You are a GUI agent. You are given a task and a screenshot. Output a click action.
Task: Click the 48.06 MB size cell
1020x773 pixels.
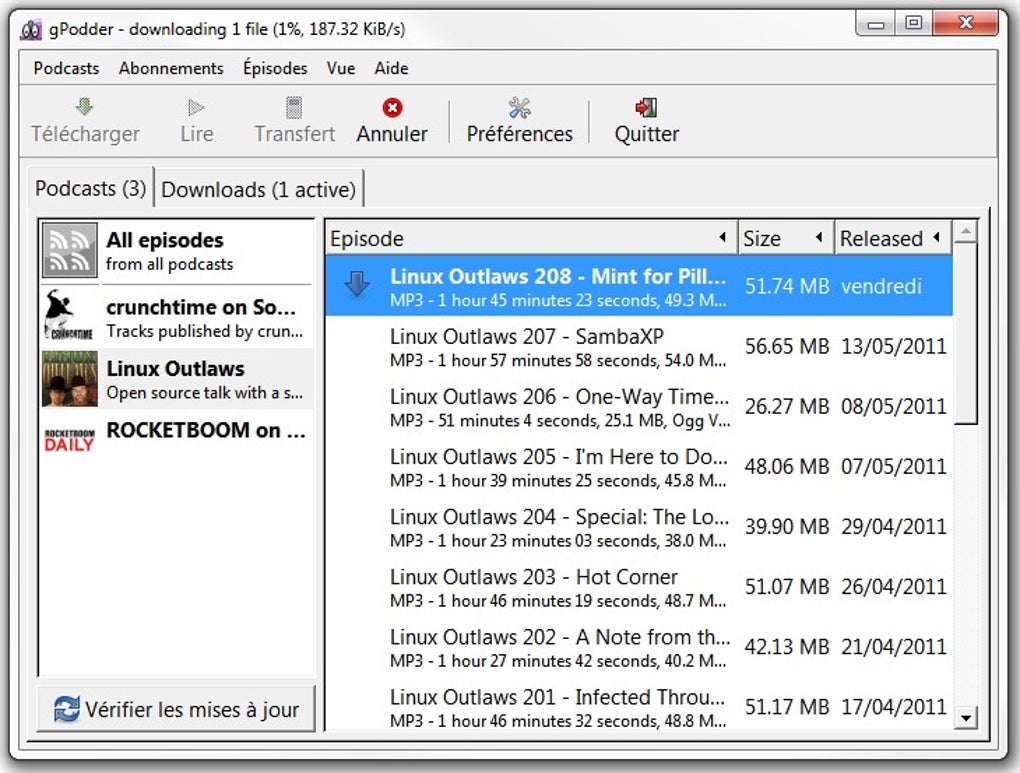click(x=787, y=467)
